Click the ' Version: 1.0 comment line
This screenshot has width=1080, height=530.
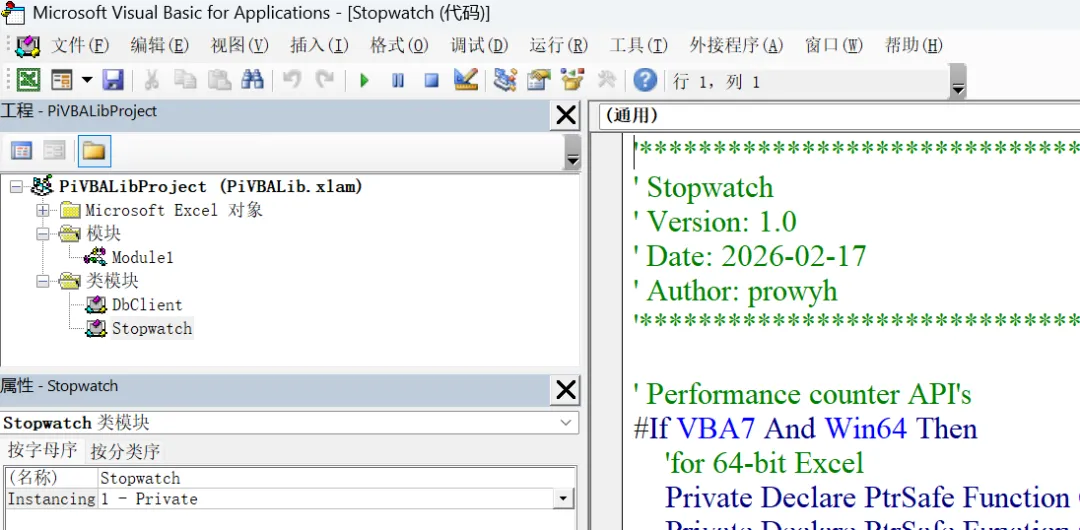(x=715, y=222)
